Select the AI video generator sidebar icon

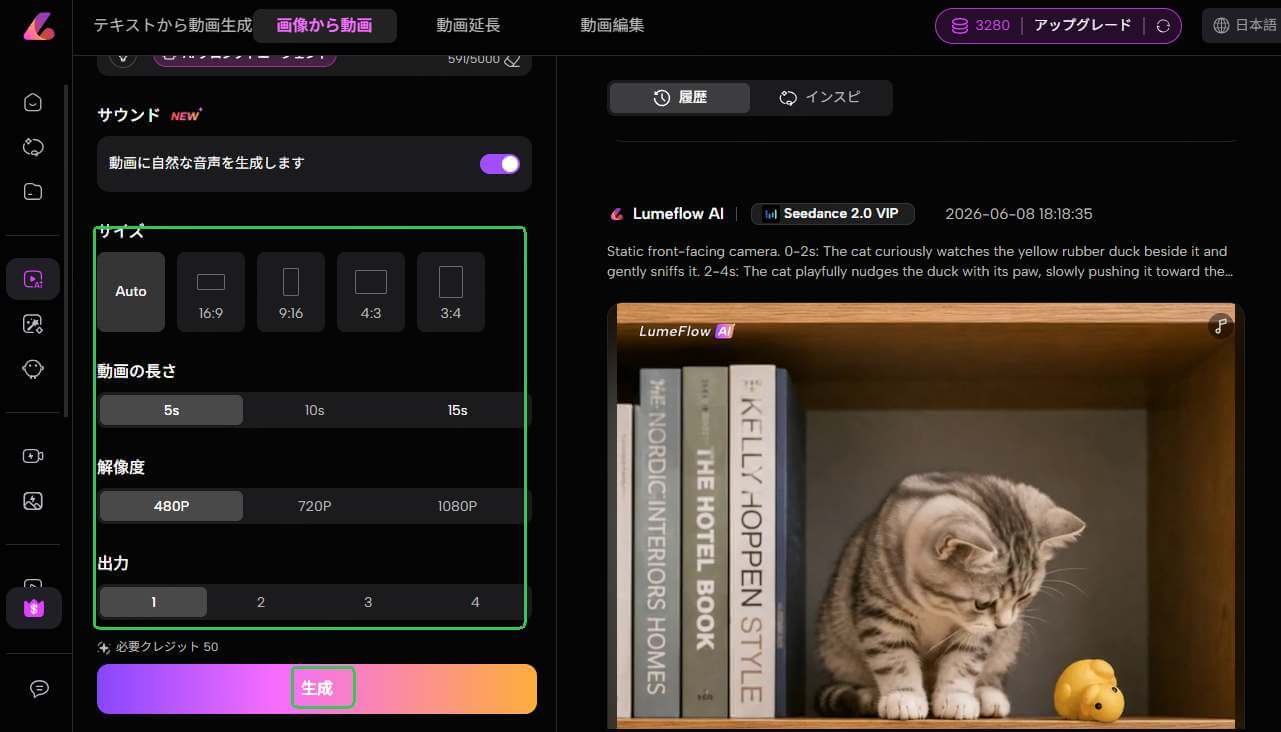coord(33,279)
